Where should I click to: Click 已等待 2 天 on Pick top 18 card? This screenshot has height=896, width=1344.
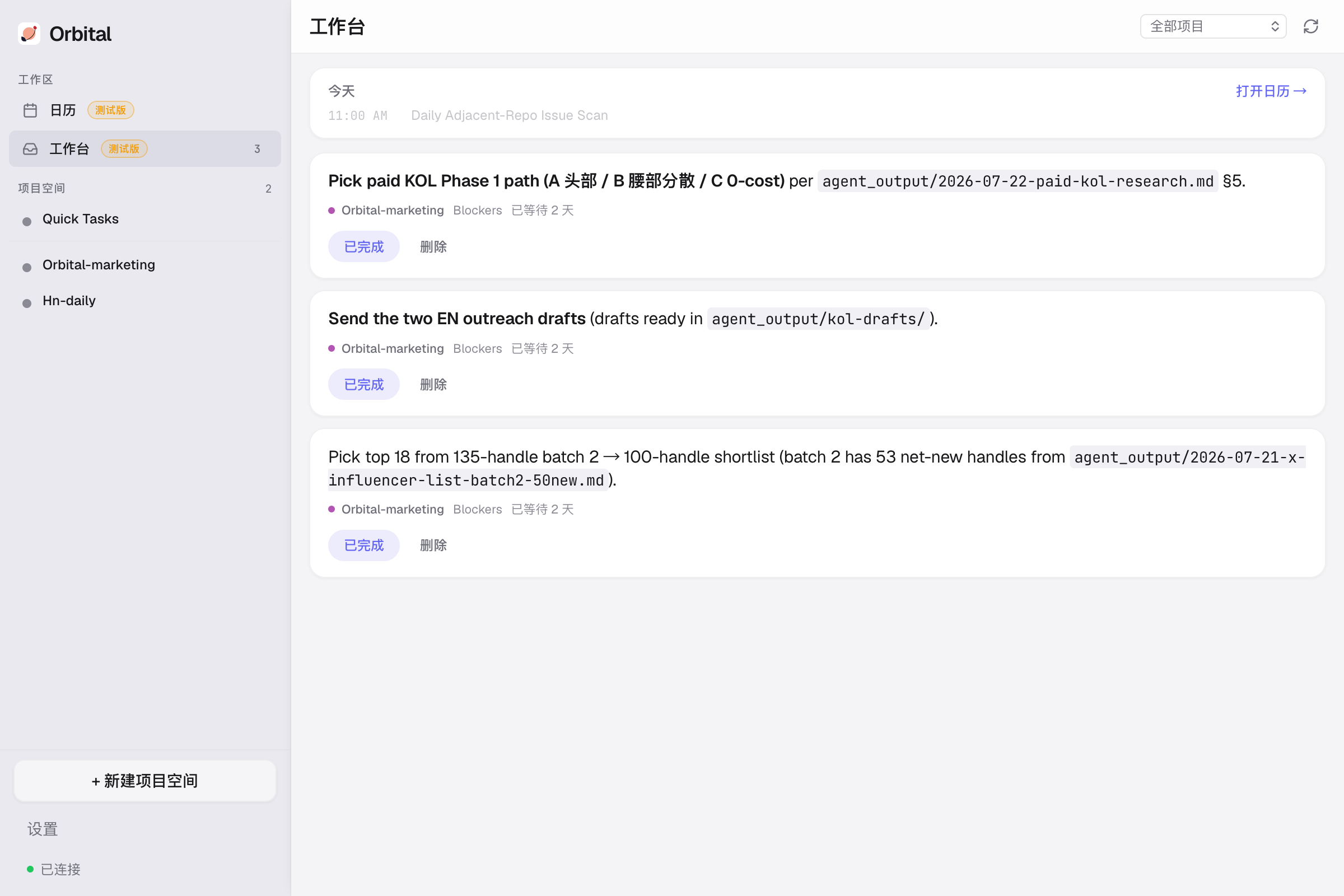point(543,509)
